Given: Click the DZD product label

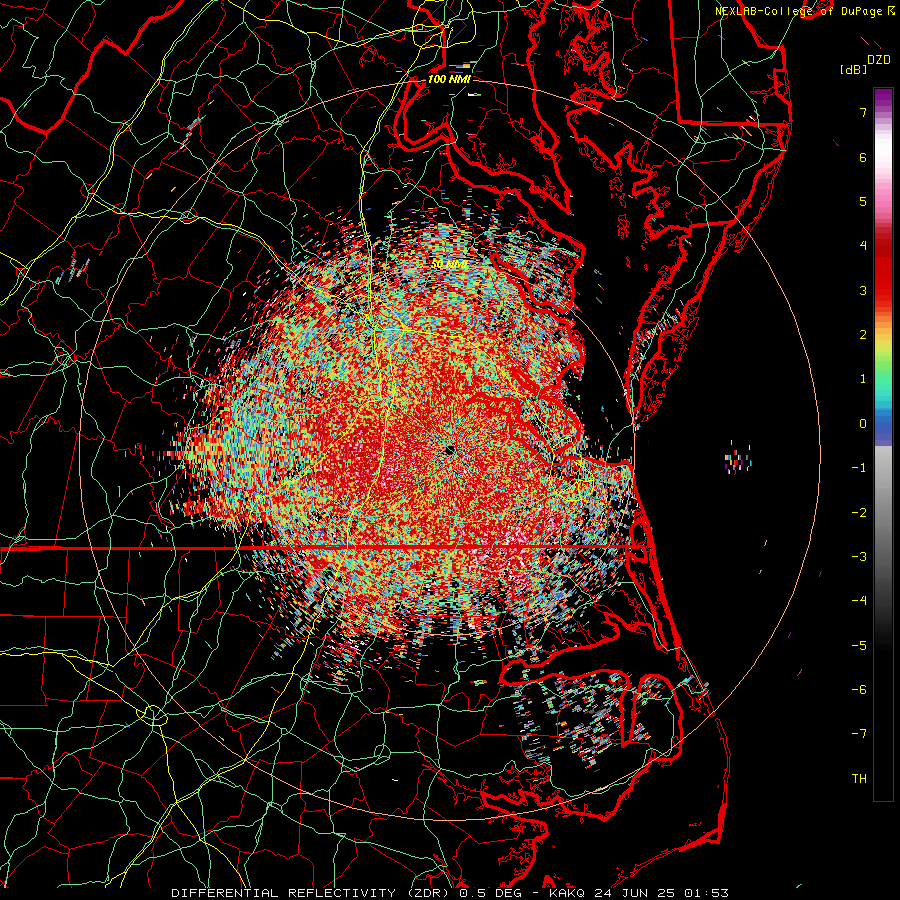Looking at the screenshot, I should point(878,60).
